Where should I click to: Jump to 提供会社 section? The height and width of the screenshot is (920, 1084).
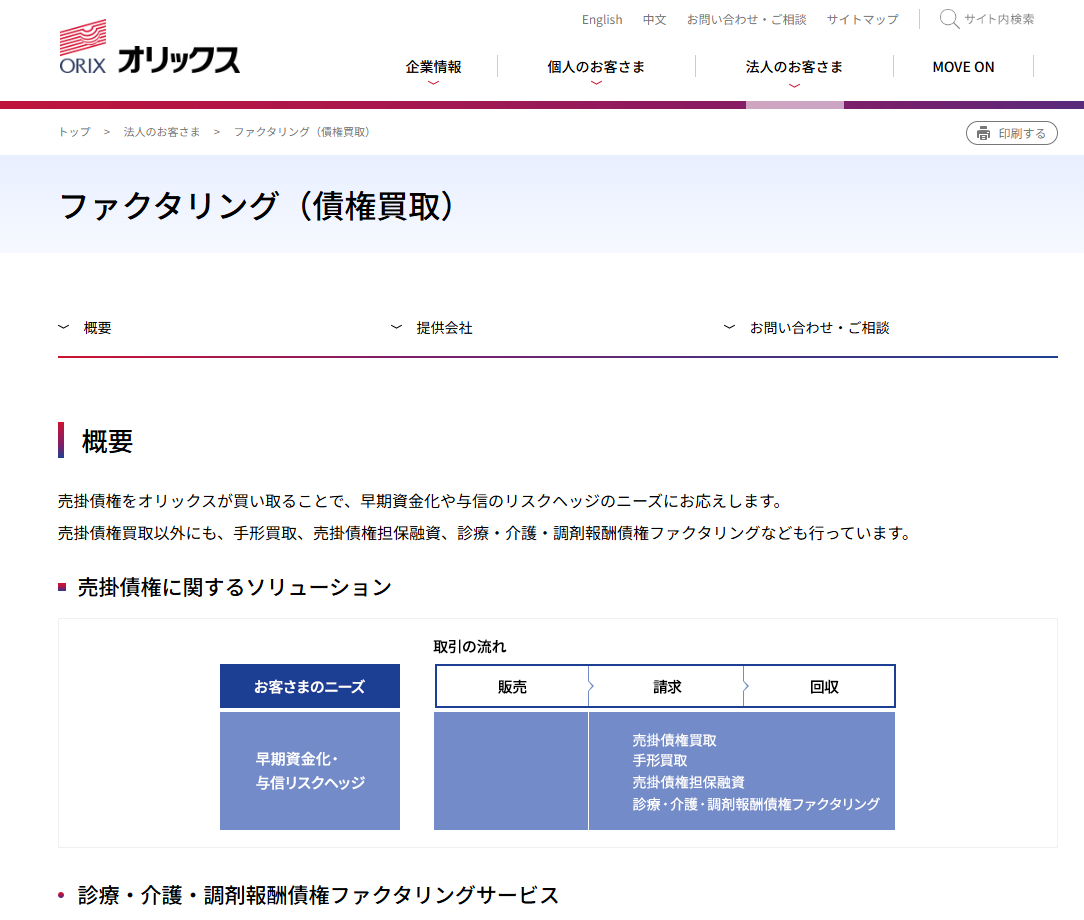point(444,327)
